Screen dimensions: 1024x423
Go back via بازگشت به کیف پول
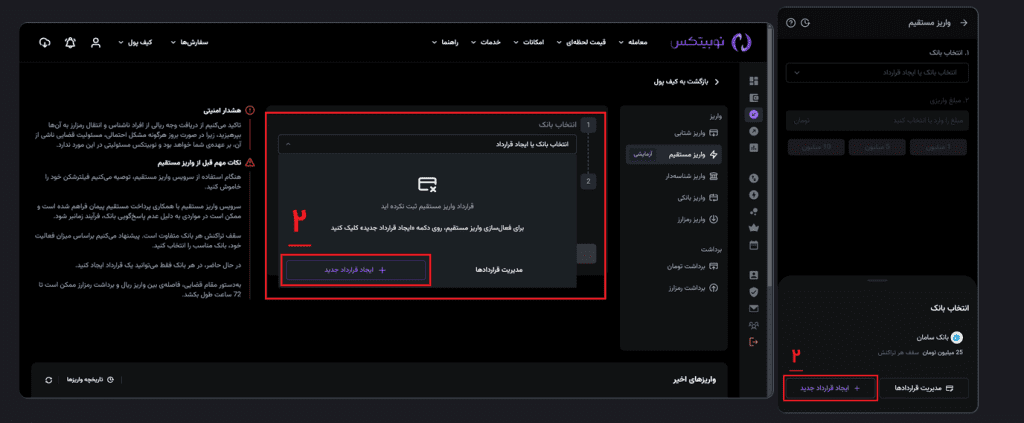pyautogui.click(x=683, y=81)
